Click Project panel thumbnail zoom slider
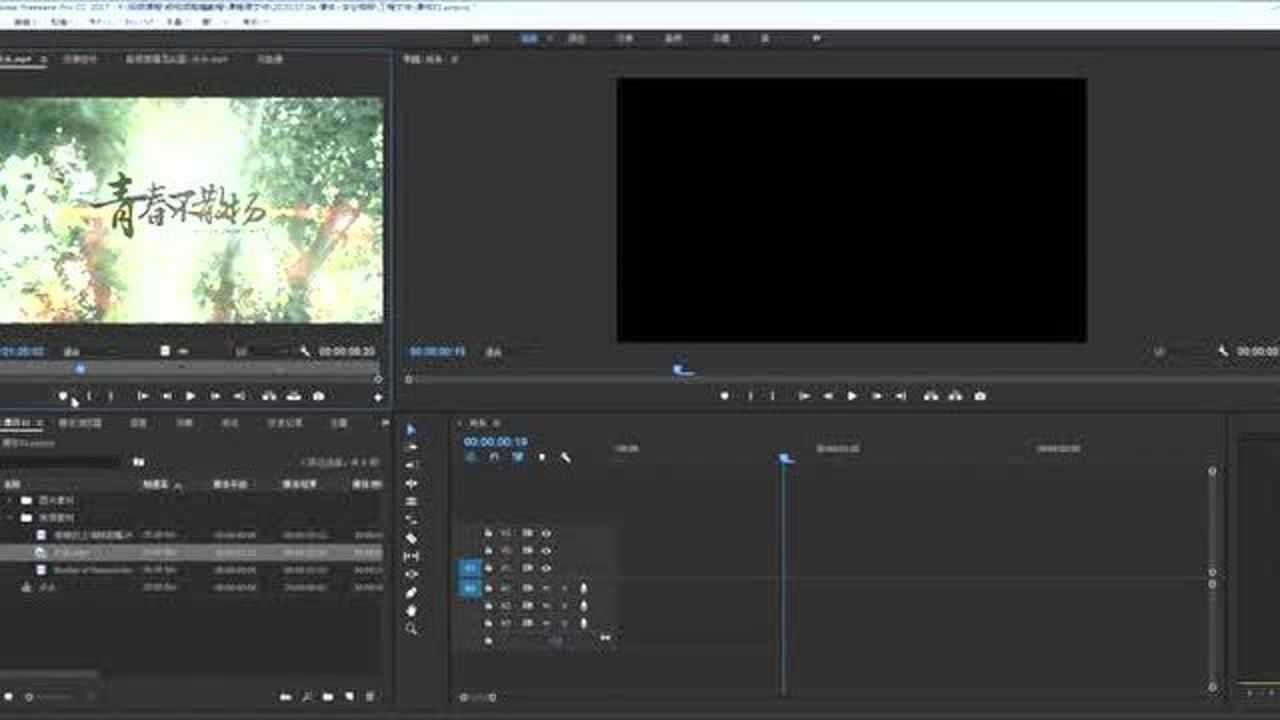1280x720 pixels. click(x=48, y=696)
